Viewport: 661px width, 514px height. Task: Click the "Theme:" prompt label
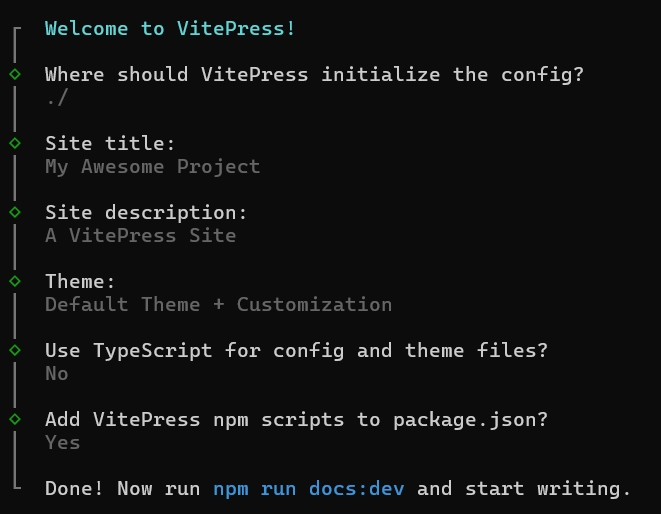tap(80, 282)
